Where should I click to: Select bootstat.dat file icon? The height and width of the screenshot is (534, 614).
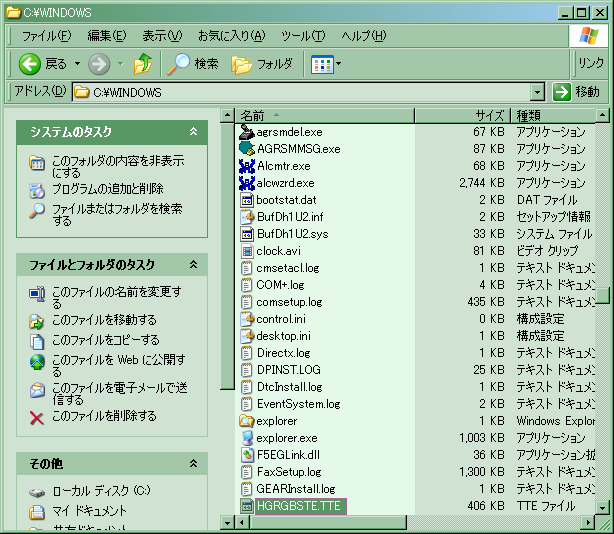click(247, 200)
